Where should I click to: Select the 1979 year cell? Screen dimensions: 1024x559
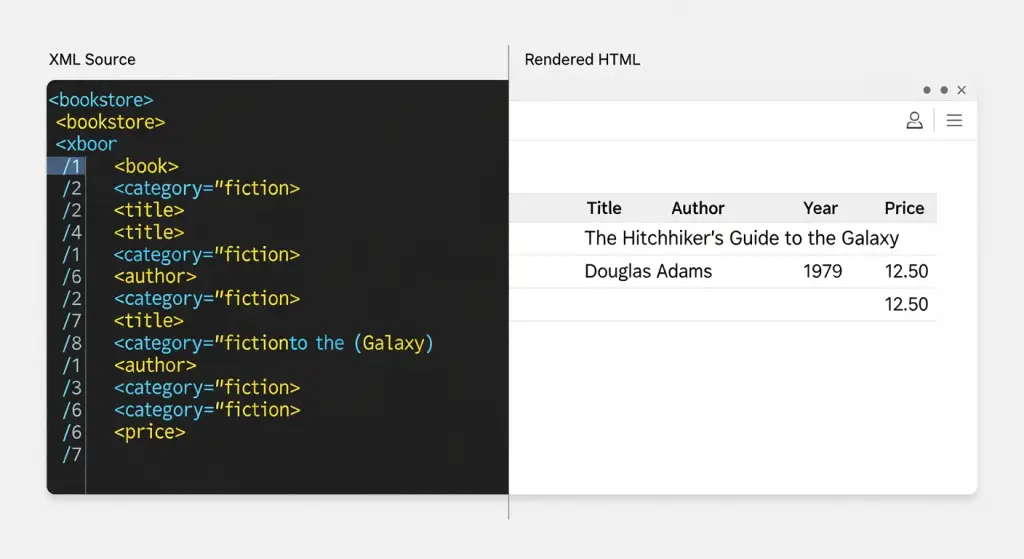point(822,271)
